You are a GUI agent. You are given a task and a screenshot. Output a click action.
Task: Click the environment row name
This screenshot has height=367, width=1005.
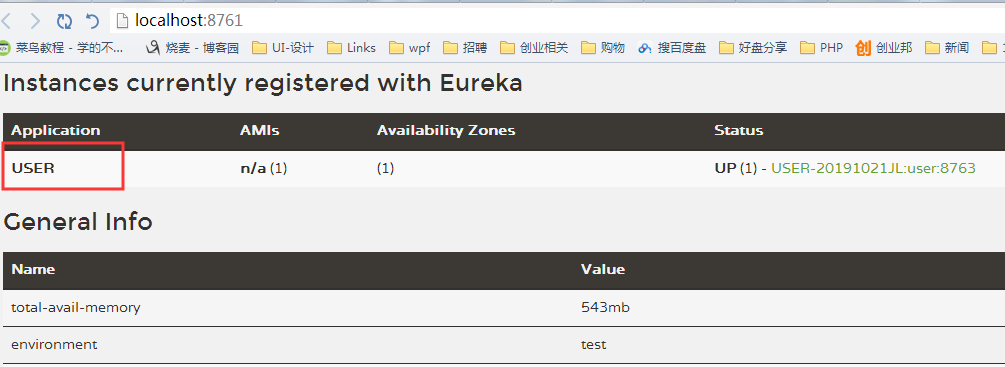[x=54, y=345]
